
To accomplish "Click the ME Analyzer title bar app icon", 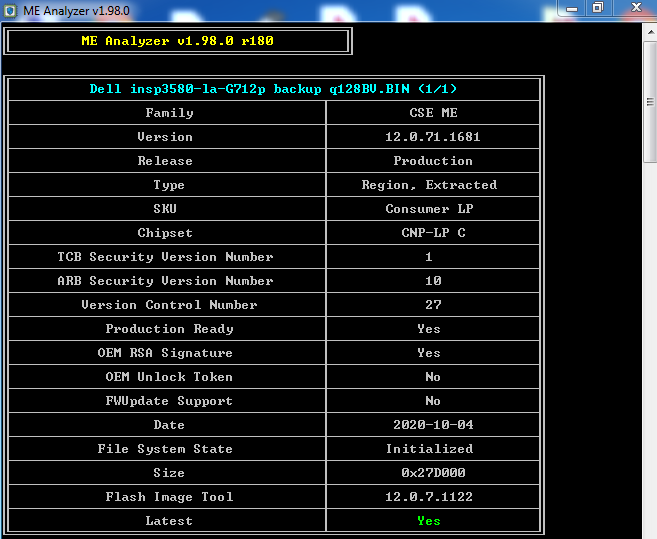I will pos(10,11).
